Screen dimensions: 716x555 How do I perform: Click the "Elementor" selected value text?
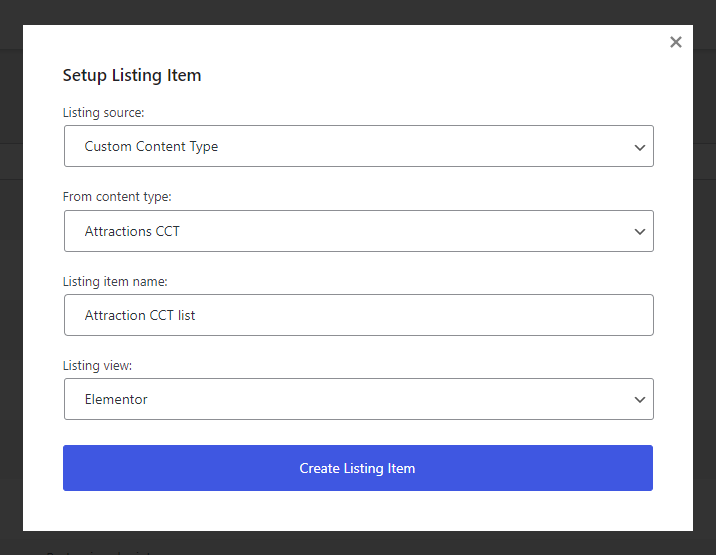point(116,399)
